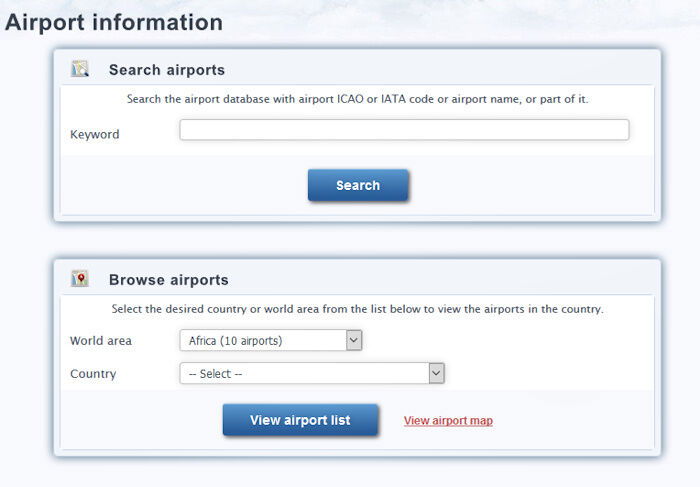This screenshot has width=700, height=487.
Task: Click empty area beside the Search button
Action: click(520, 186)
